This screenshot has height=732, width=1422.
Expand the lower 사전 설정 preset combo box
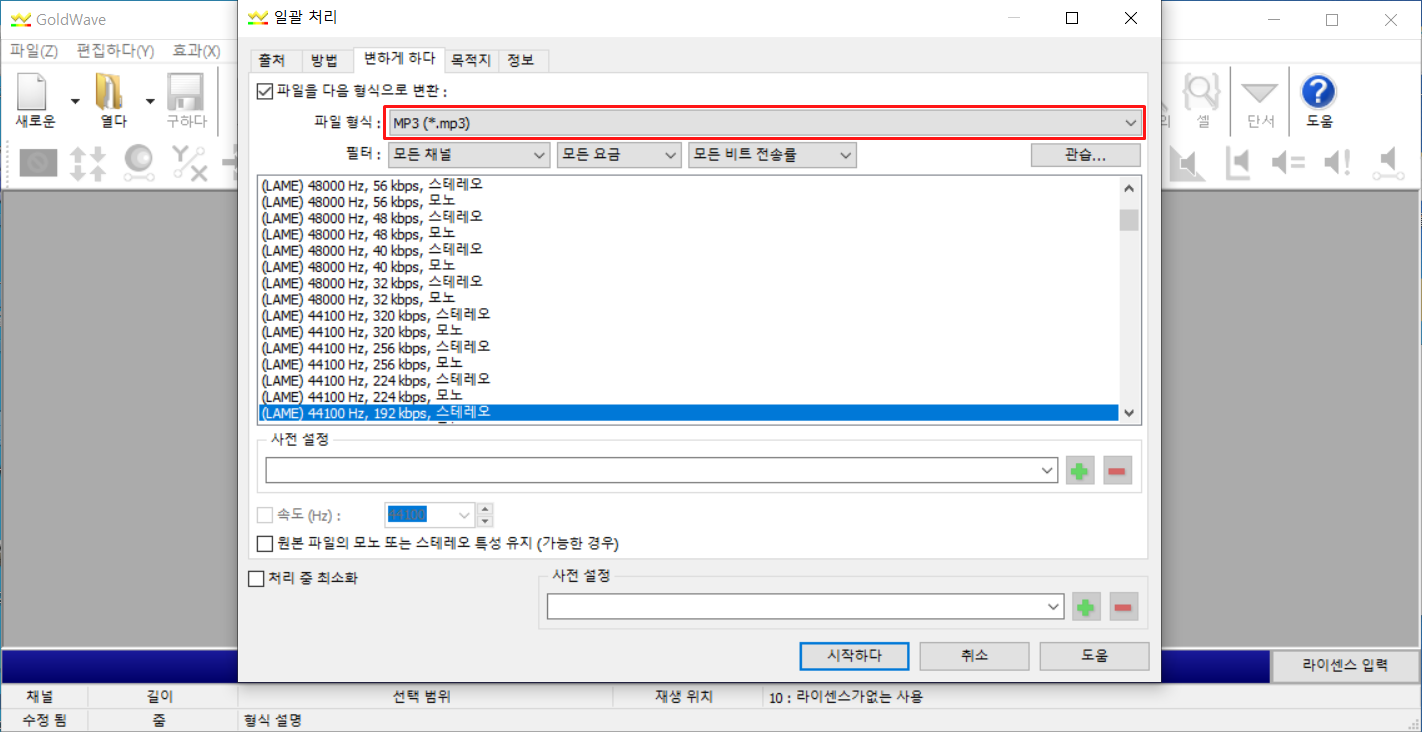1054,606
